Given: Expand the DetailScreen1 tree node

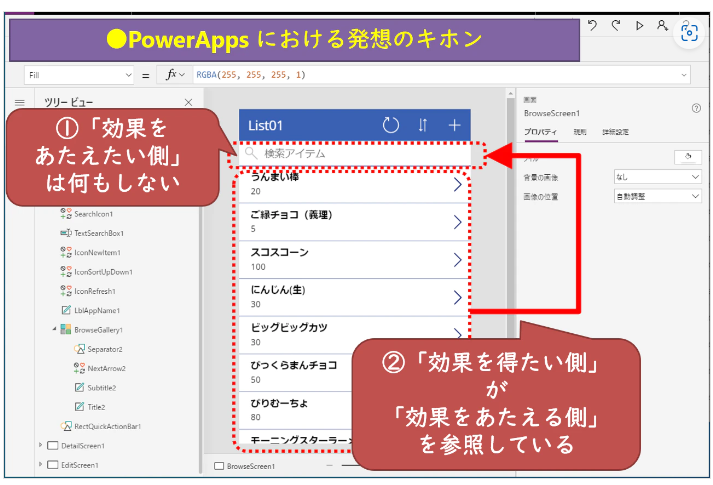Looking at the screenshot, I should click(40, 445).
